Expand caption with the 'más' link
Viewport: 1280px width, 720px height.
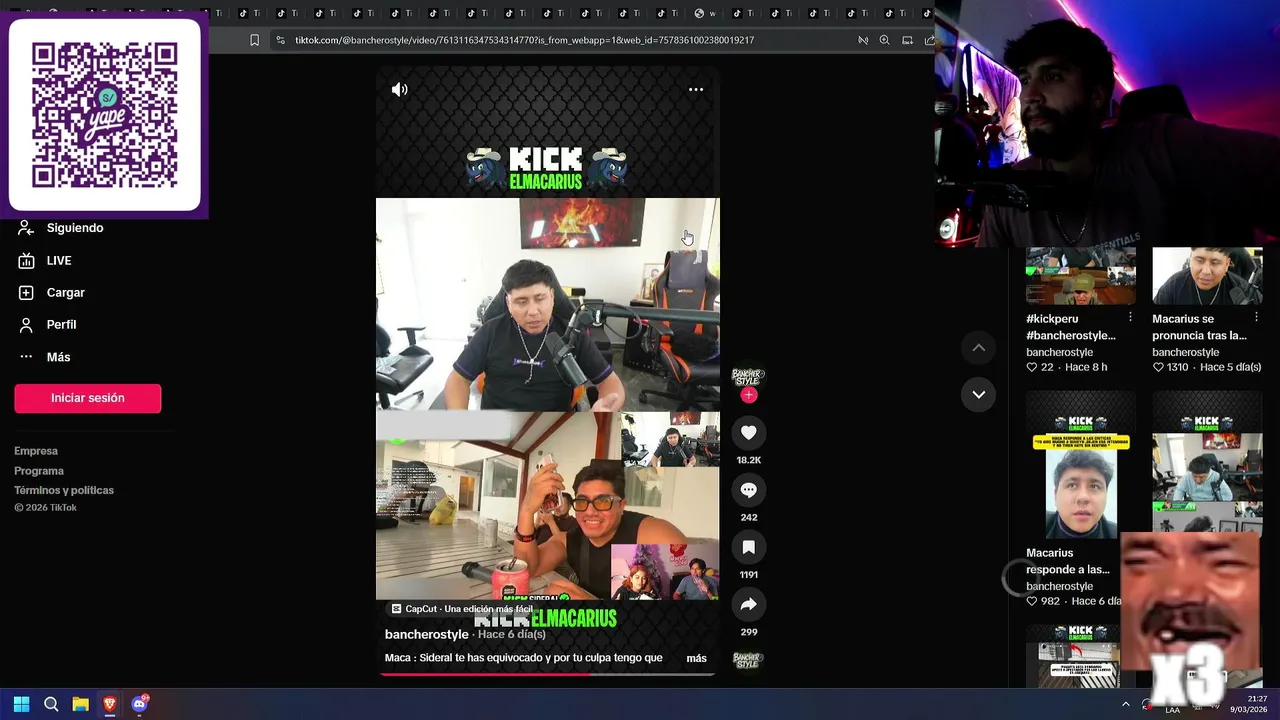coord(696,658)
